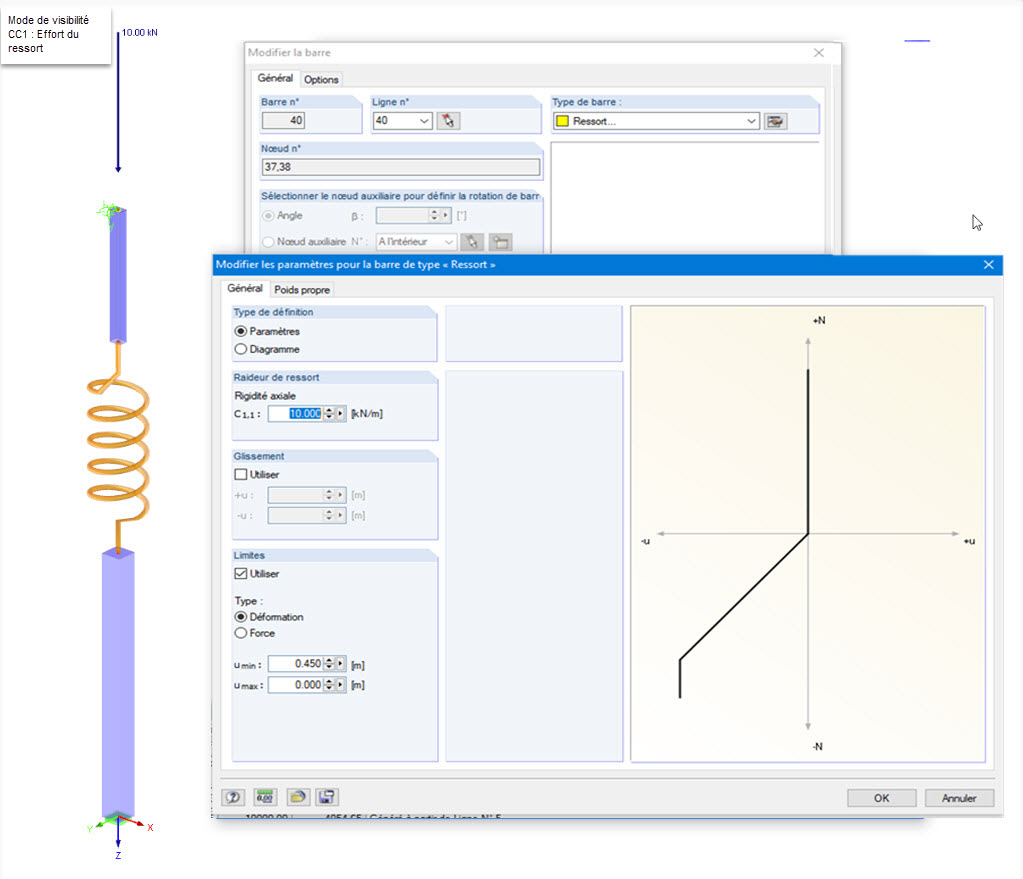The image size is (1023, 879).
Task: Click the save floppy disk icon
Action: pos(327,797)
